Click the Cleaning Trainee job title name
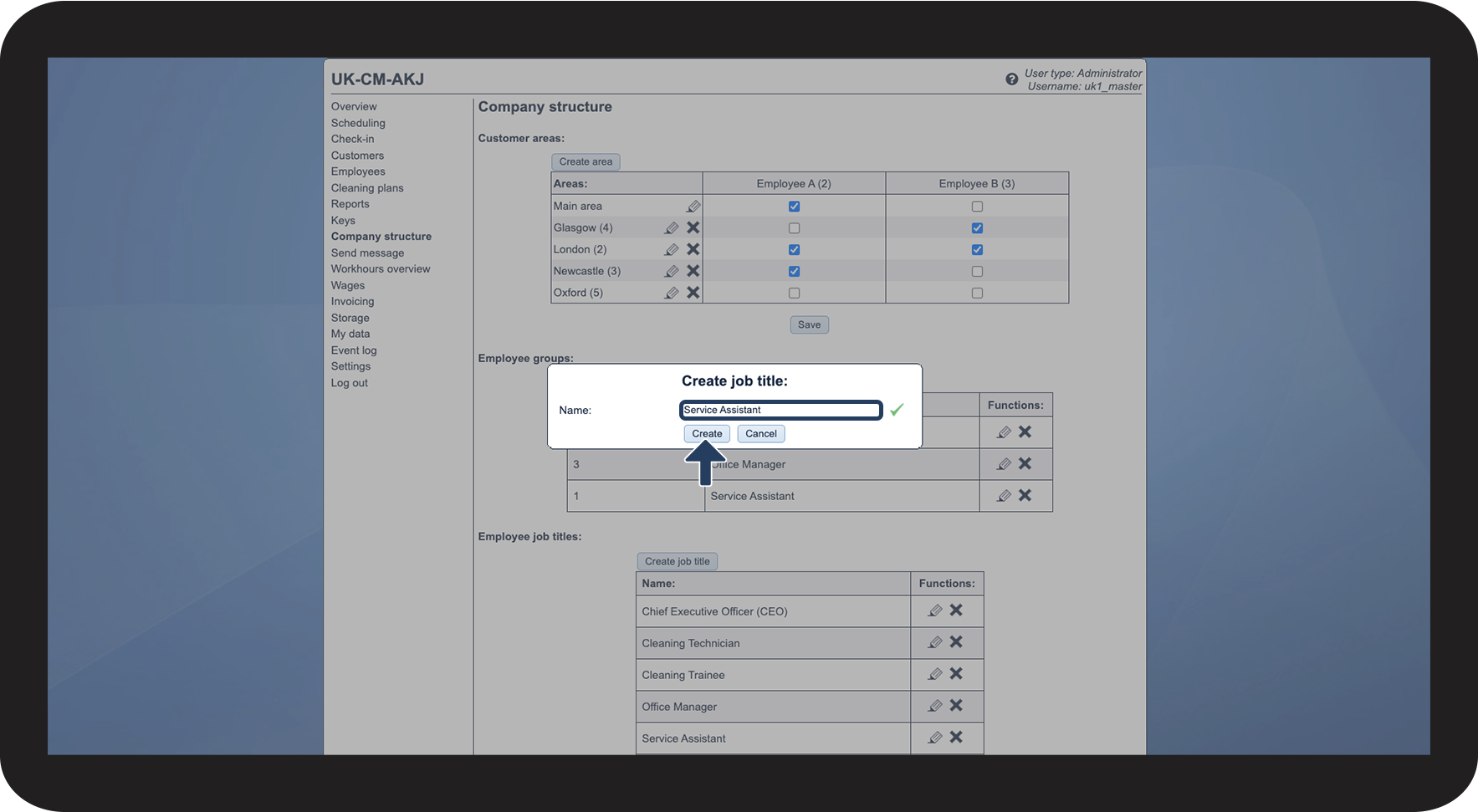Viewport: 1478px width, 812px height. coord(683,676)
